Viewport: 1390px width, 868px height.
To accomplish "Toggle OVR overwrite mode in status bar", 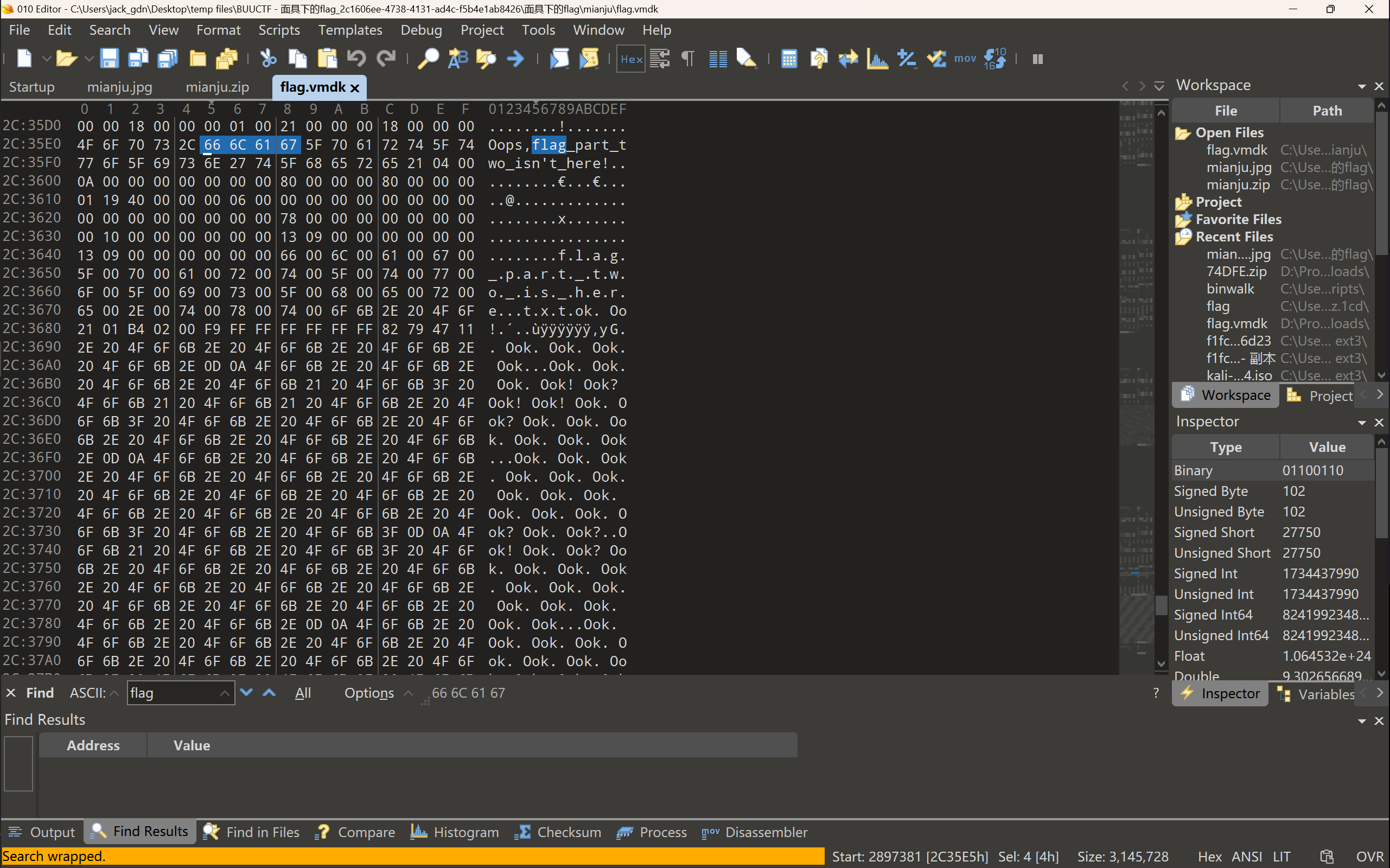I will coord(1369,857).
